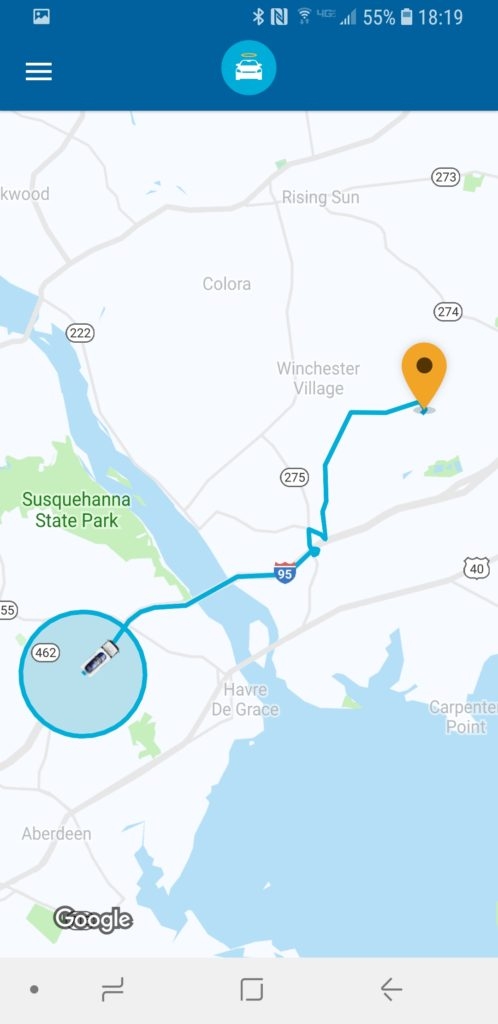
Task: Tap the route 462 badge
Action: coord(46,652)
